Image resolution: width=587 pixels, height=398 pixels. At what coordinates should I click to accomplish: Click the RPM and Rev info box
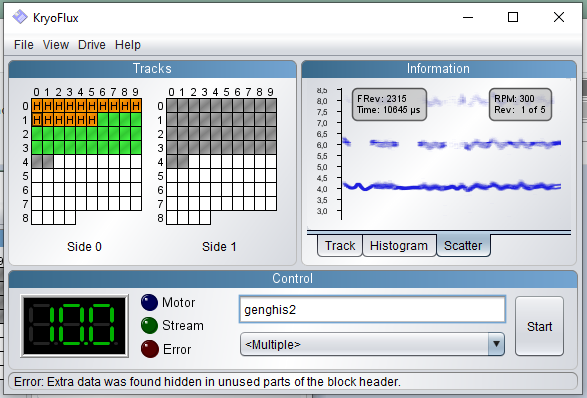point(520,104)
